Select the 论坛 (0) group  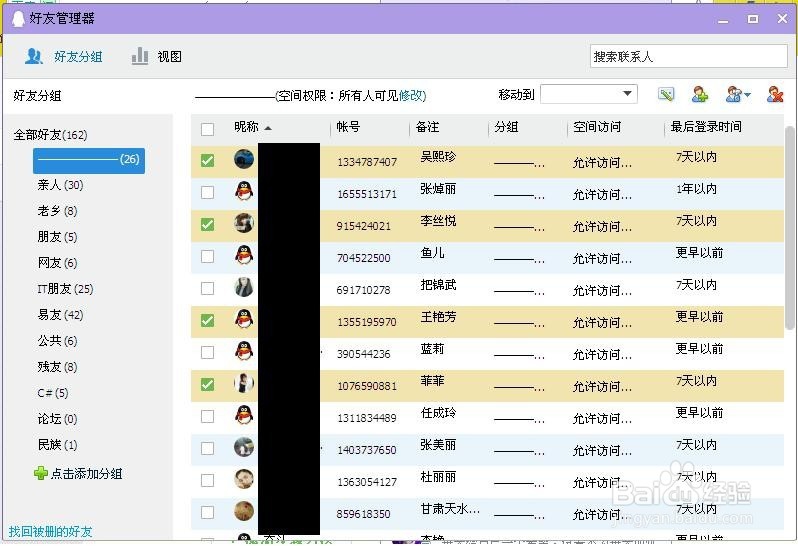pyautogui.click(x=57, y=419)
